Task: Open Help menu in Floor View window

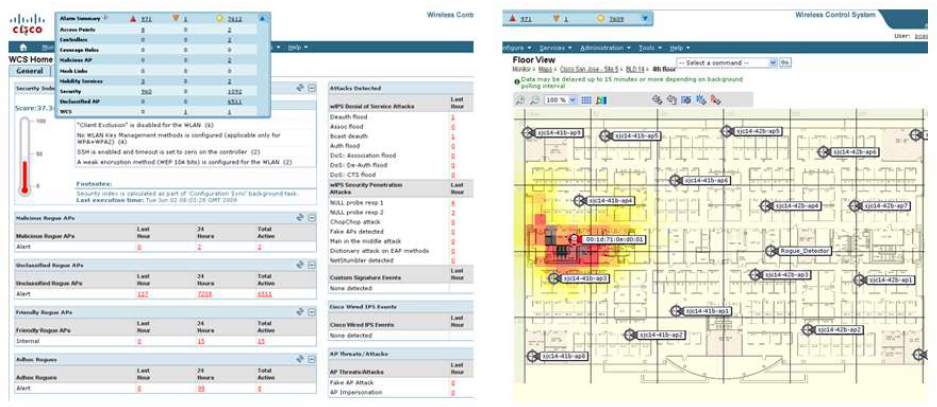Action: click(x=679, y=48)
